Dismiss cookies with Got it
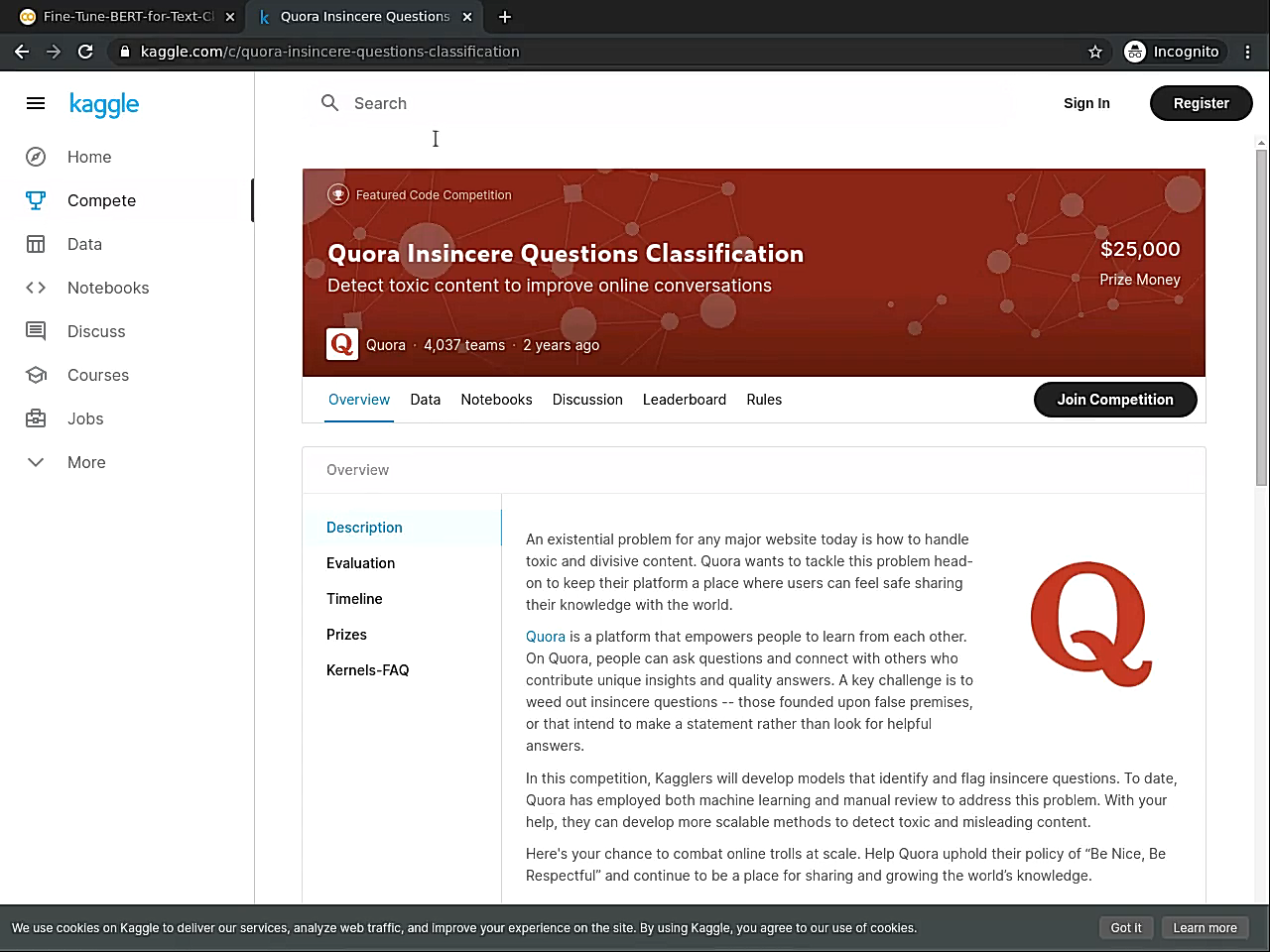 point(1126,928)
